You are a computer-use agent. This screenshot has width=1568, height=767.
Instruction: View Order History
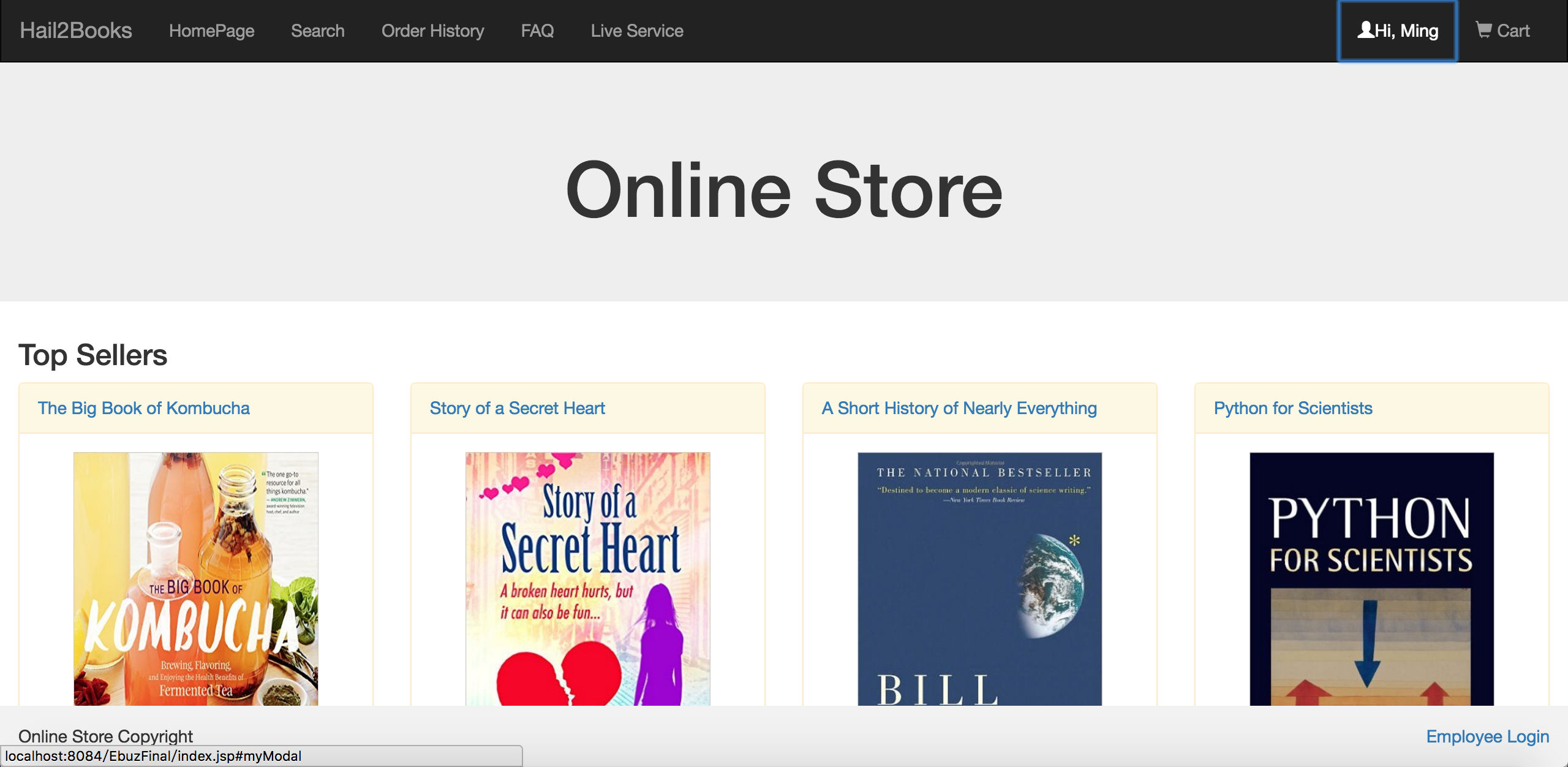click(x=432, y=31)
